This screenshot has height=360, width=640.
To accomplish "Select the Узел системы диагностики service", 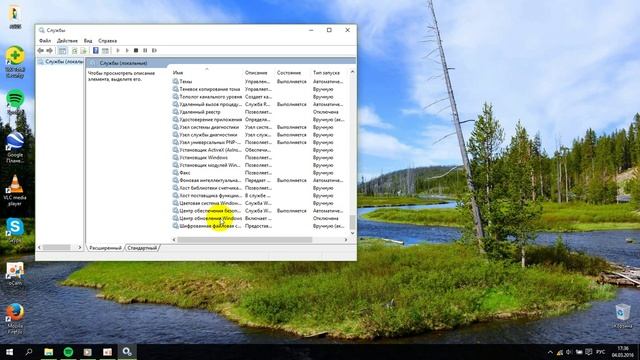I will pos(260,127).
